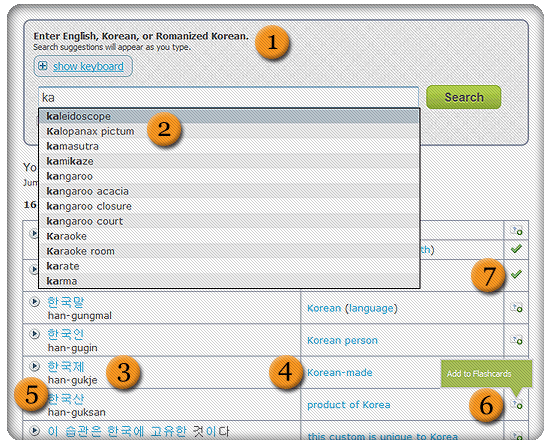Add 'Korean (language)' row to flashcards

click(x=517, y=308)
